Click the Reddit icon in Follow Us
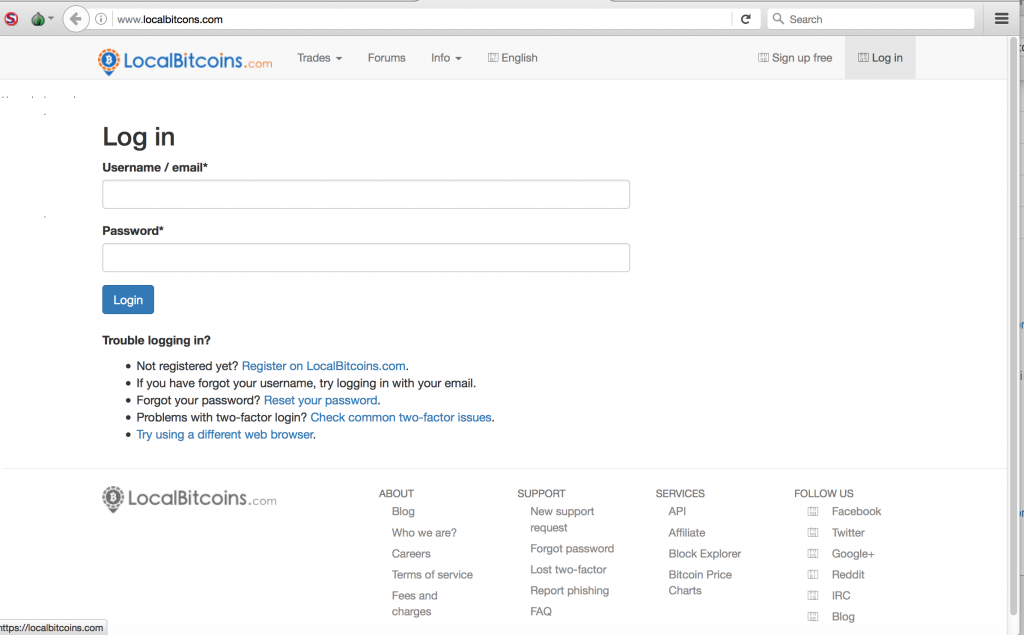 pos(812,574)
